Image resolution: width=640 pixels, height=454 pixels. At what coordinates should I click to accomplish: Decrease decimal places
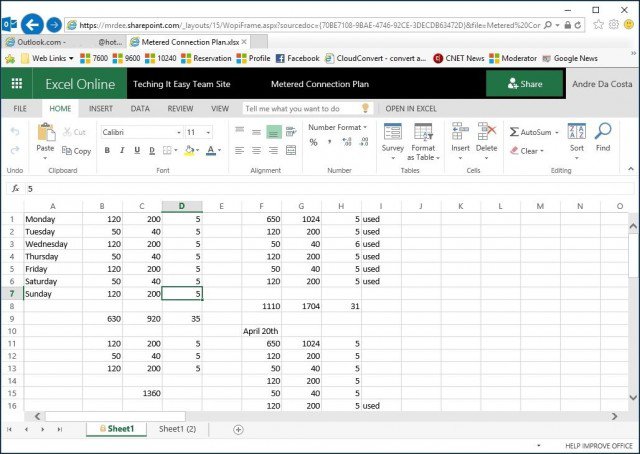click(364, 142)
